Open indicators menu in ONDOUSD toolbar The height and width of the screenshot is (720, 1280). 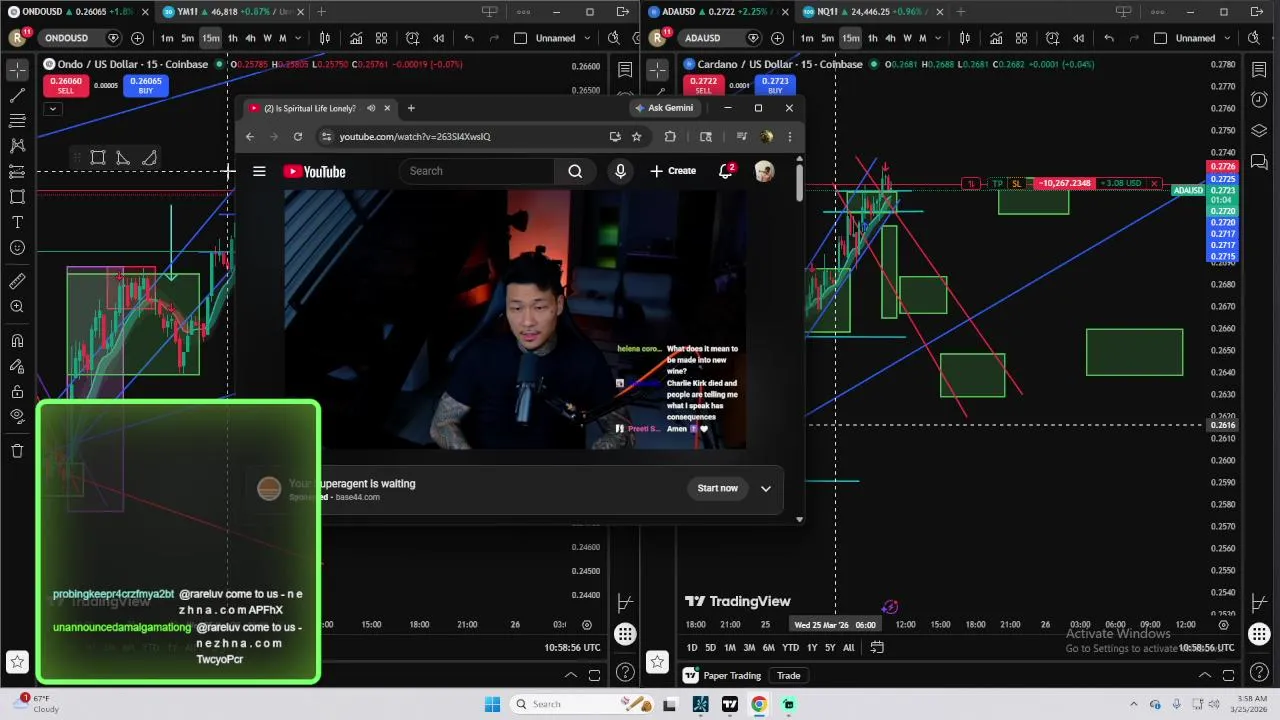click(356, 38)
